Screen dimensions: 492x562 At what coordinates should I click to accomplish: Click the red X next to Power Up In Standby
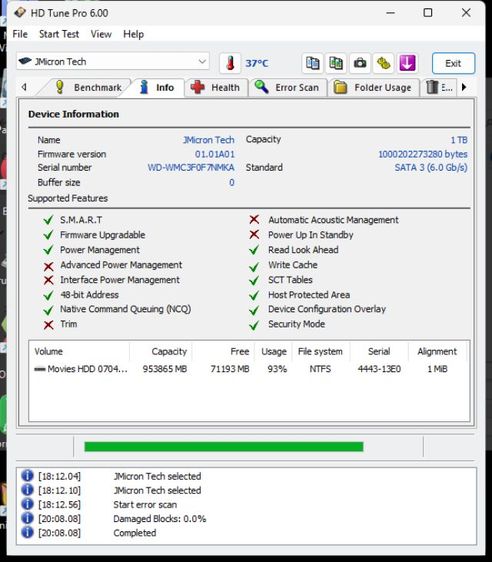(254, 234)
